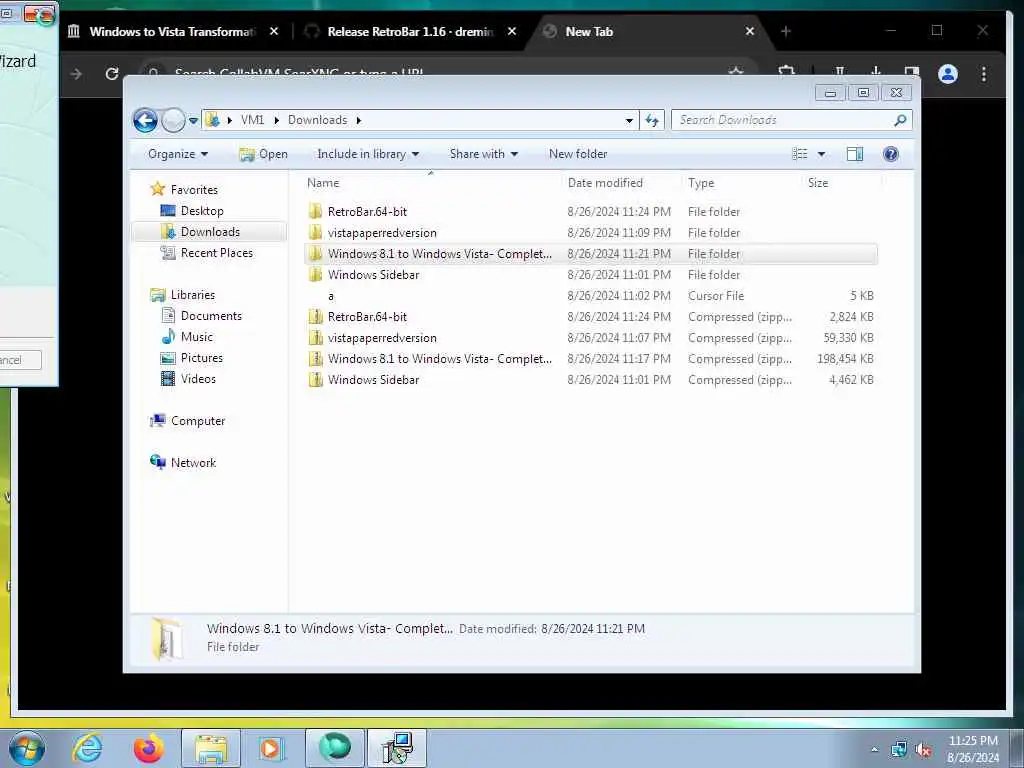The image size is (1024, 768).
Task: Sort by the Date modified column header
Action: (605, 183)
